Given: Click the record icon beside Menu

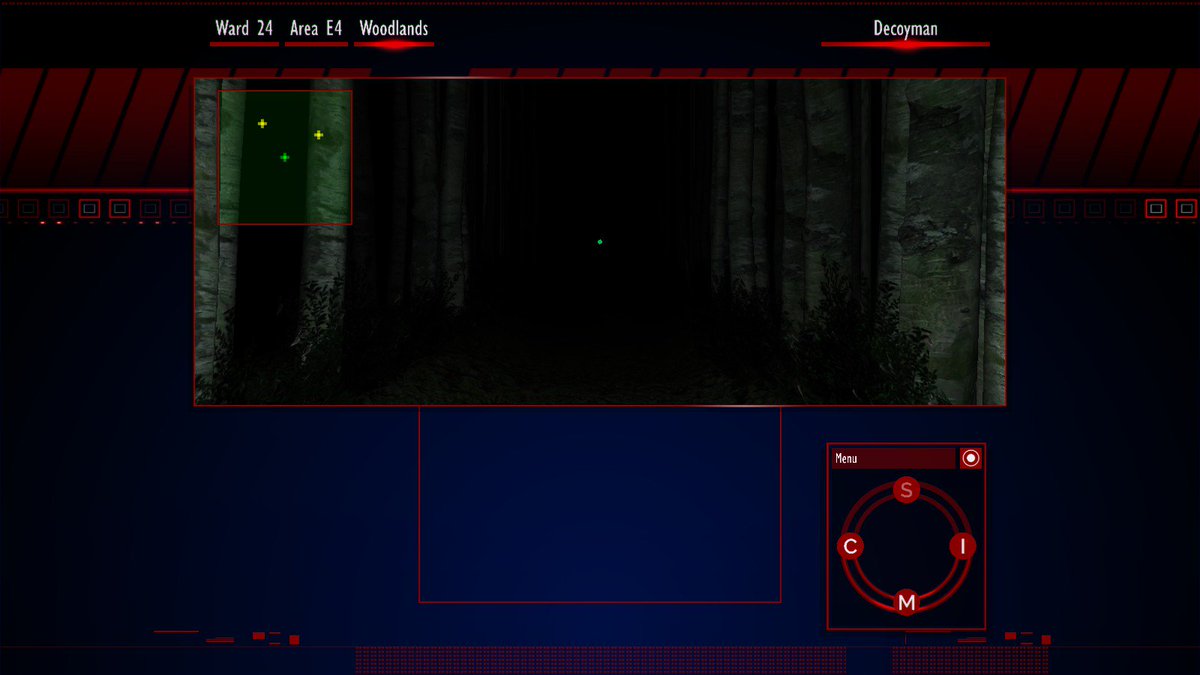Looking at the screenshot, I should [970, 458].
